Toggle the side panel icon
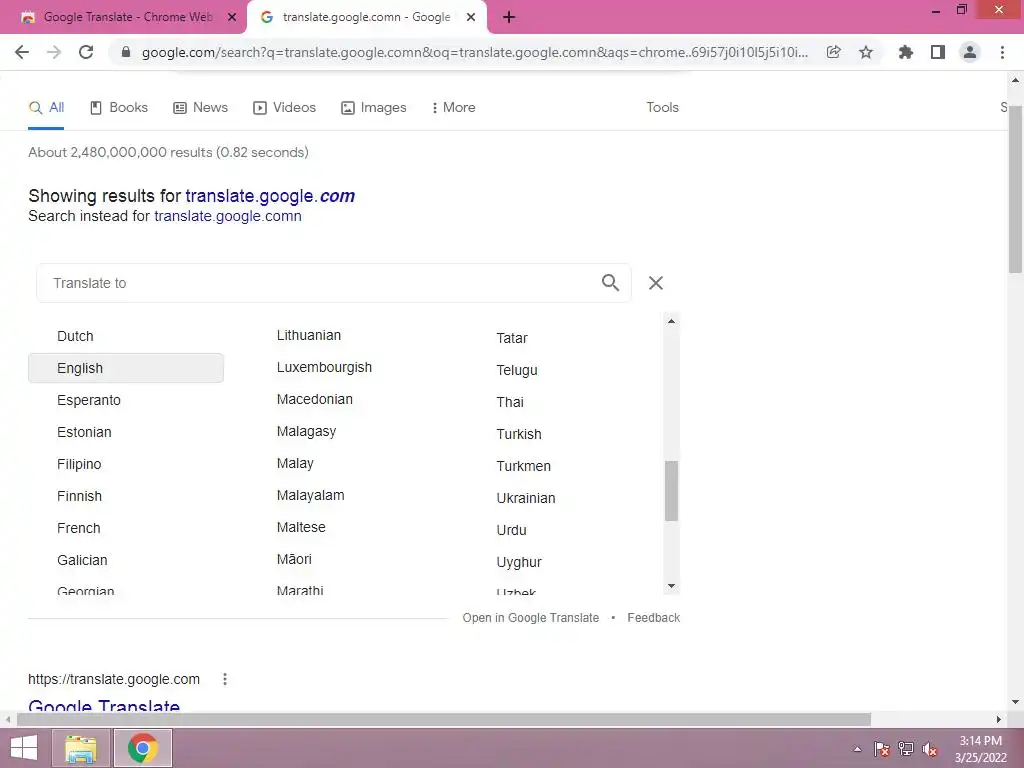The image size is (1024, 768). 938,52
